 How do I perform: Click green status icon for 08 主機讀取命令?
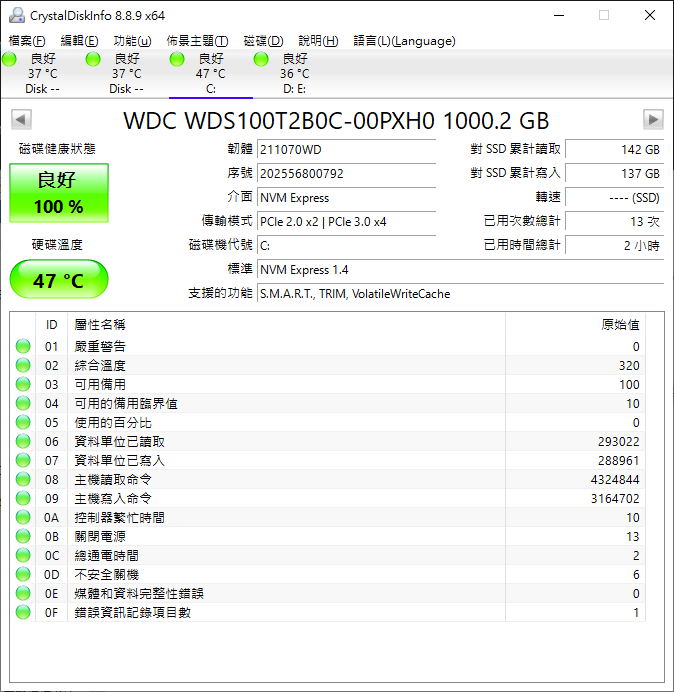coord(23,479)
